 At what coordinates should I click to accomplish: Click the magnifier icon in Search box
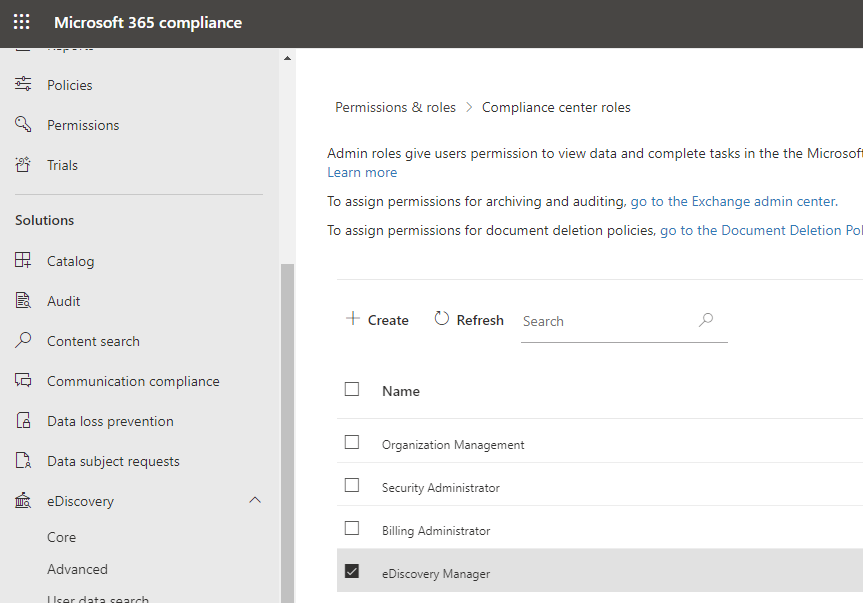[x=706, y=320]
